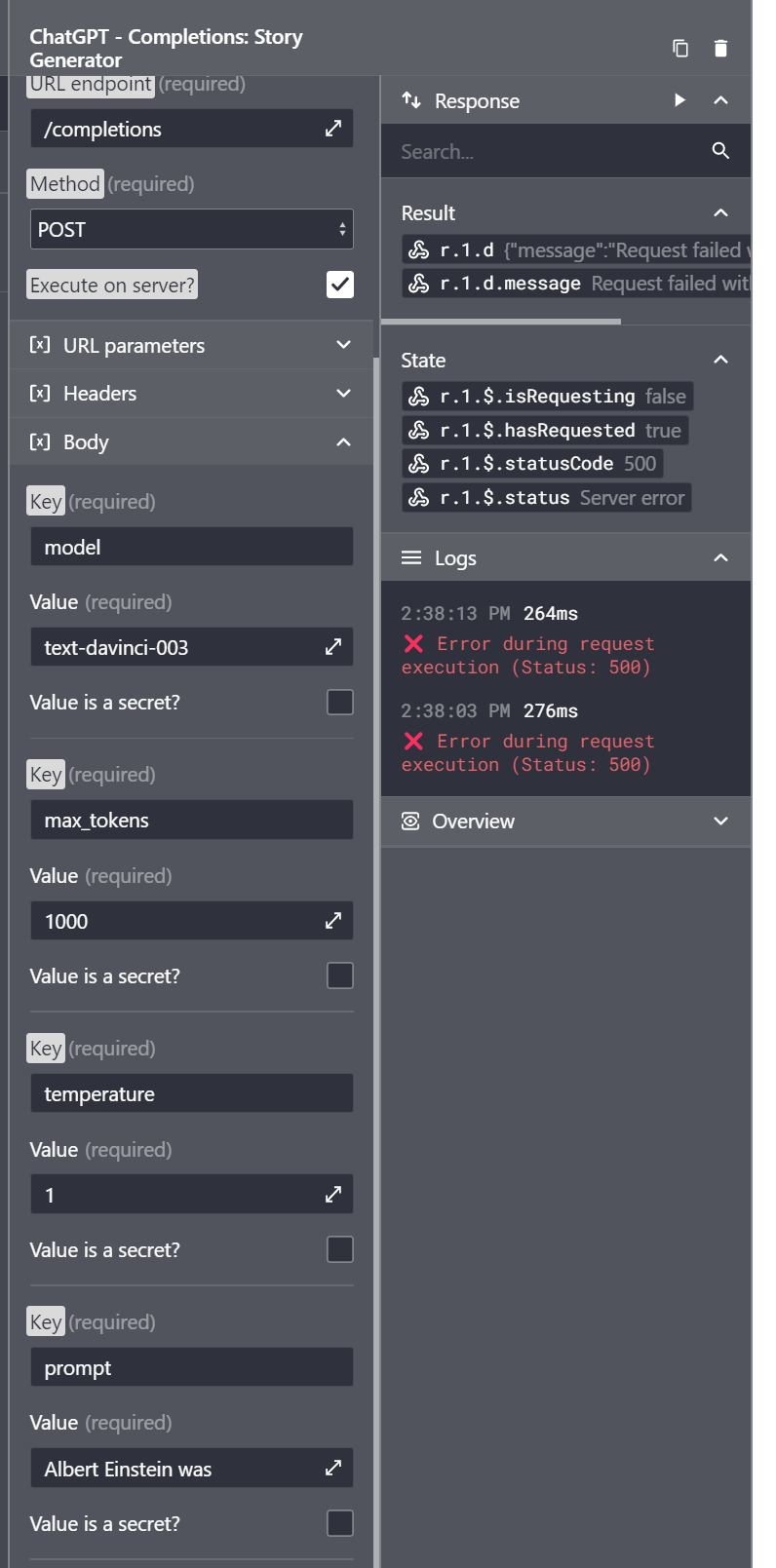Open expanded editor for the 1000 value
The width and height of the screenshot is (776, 1568).
tap(333, 921)
